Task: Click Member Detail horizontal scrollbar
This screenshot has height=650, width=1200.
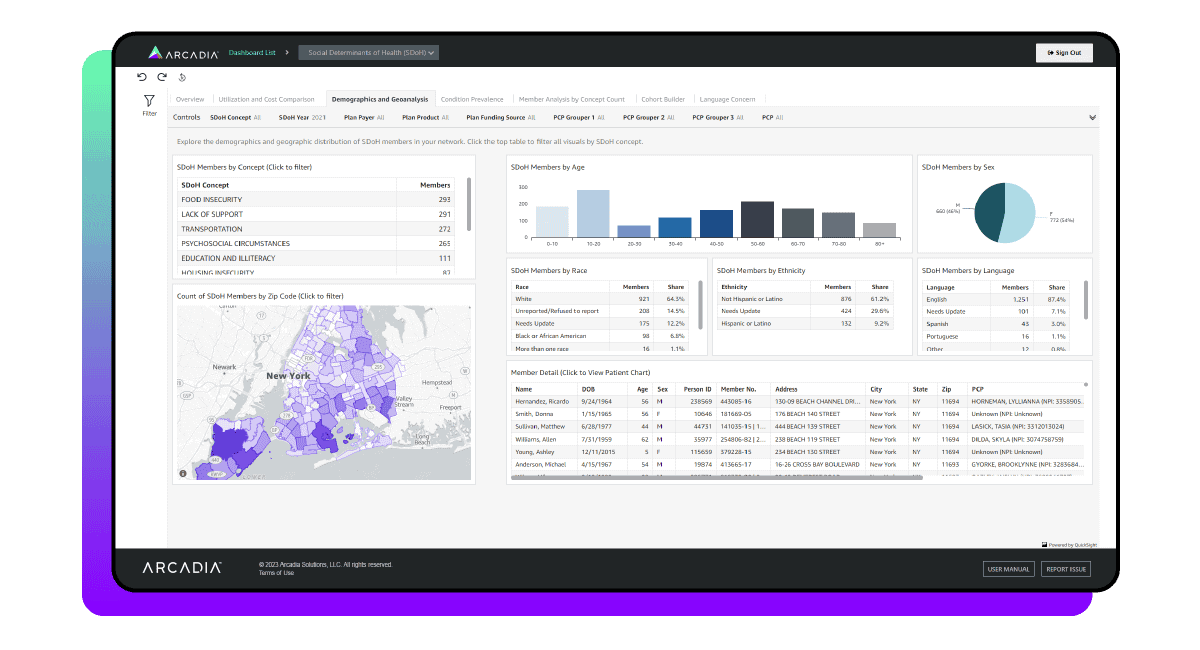Action: click(715, 478)
